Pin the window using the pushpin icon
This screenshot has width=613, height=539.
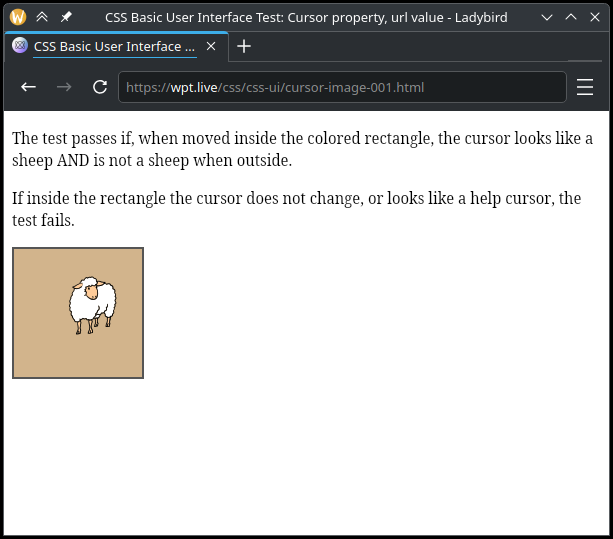66,17
